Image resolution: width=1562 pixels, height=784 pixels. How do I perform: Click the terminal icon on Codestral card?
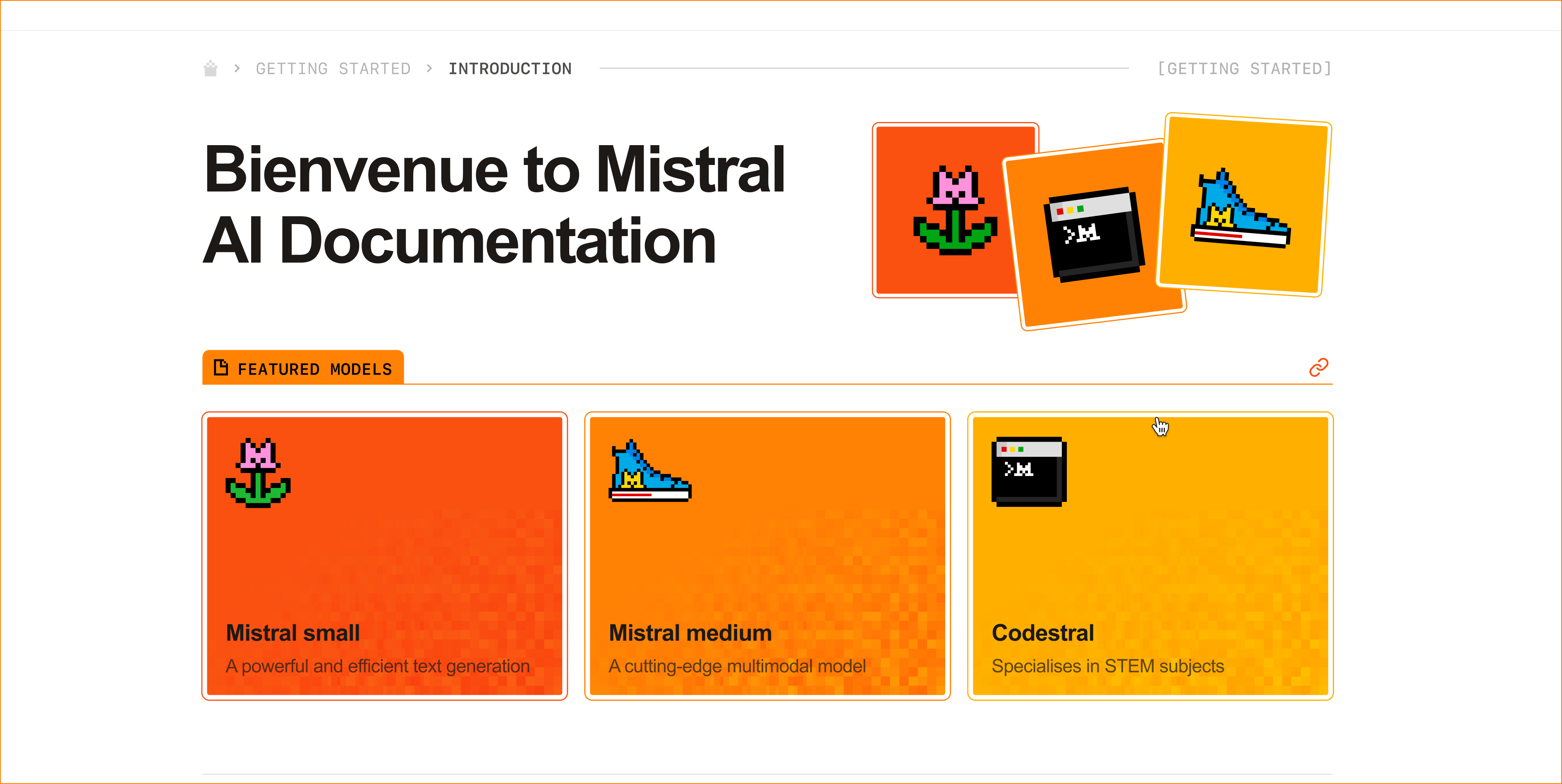pos(1029,472)
